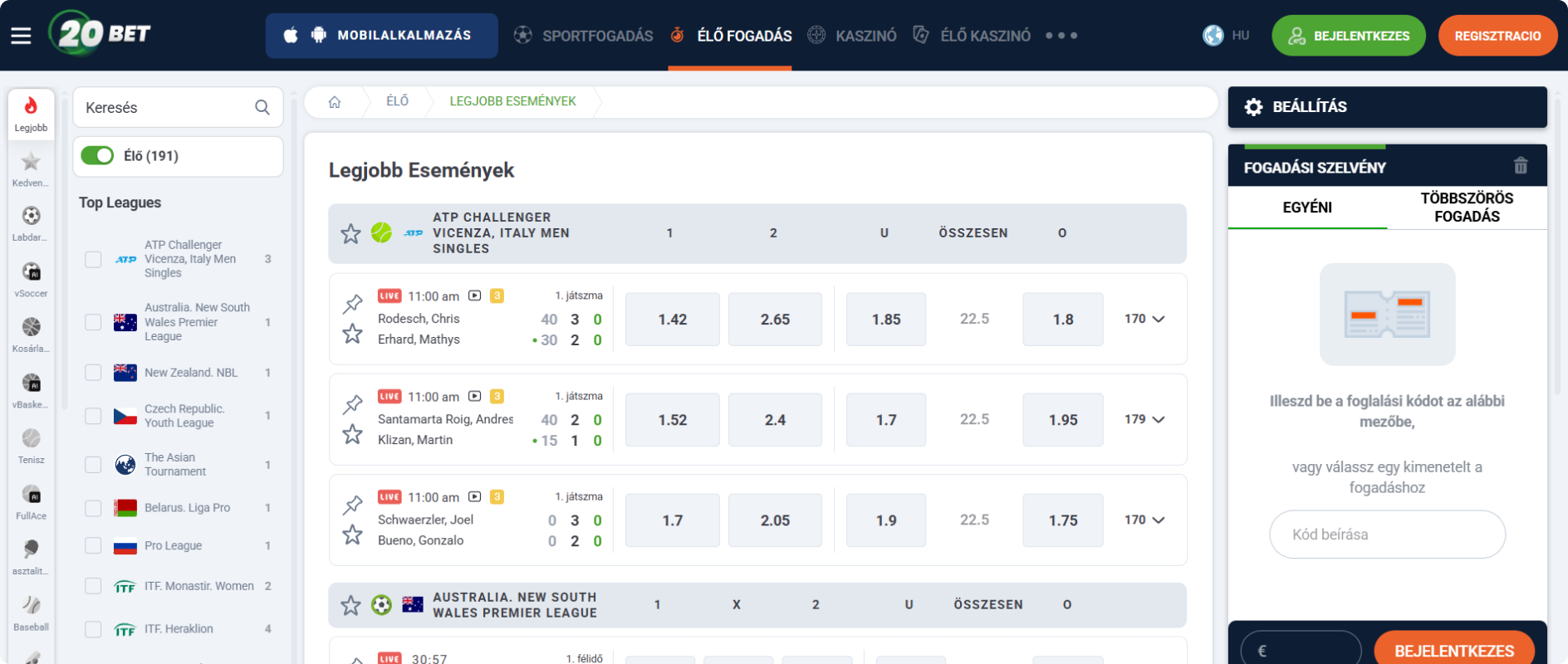Expand 170 markets for Rodesch match
This screenshot has height=664, width=1568.
coord(1144,319)
